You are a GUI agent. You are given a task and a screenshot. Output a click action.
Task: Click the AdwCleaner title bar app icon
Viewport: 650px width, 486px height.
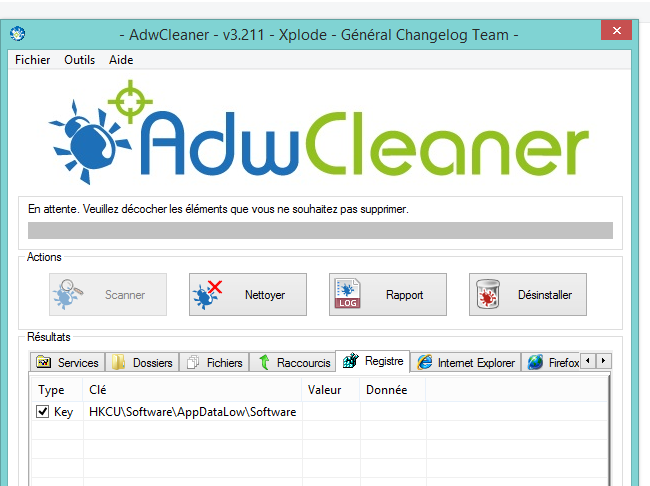pos(17,34)
